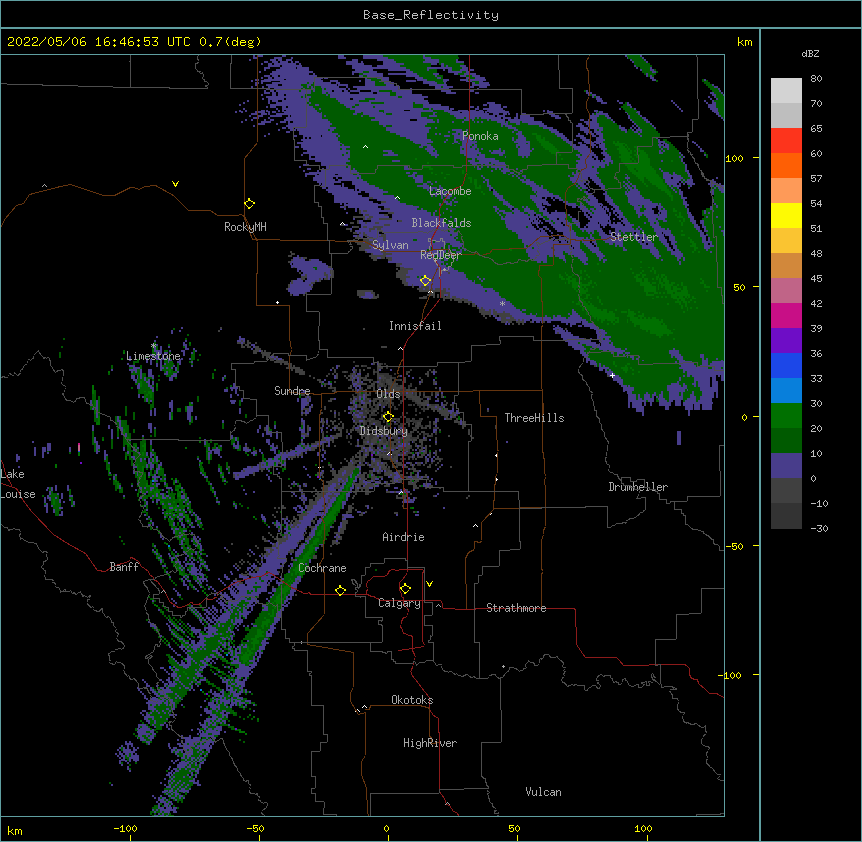Click the Cochrane city label

pos(322,568)
